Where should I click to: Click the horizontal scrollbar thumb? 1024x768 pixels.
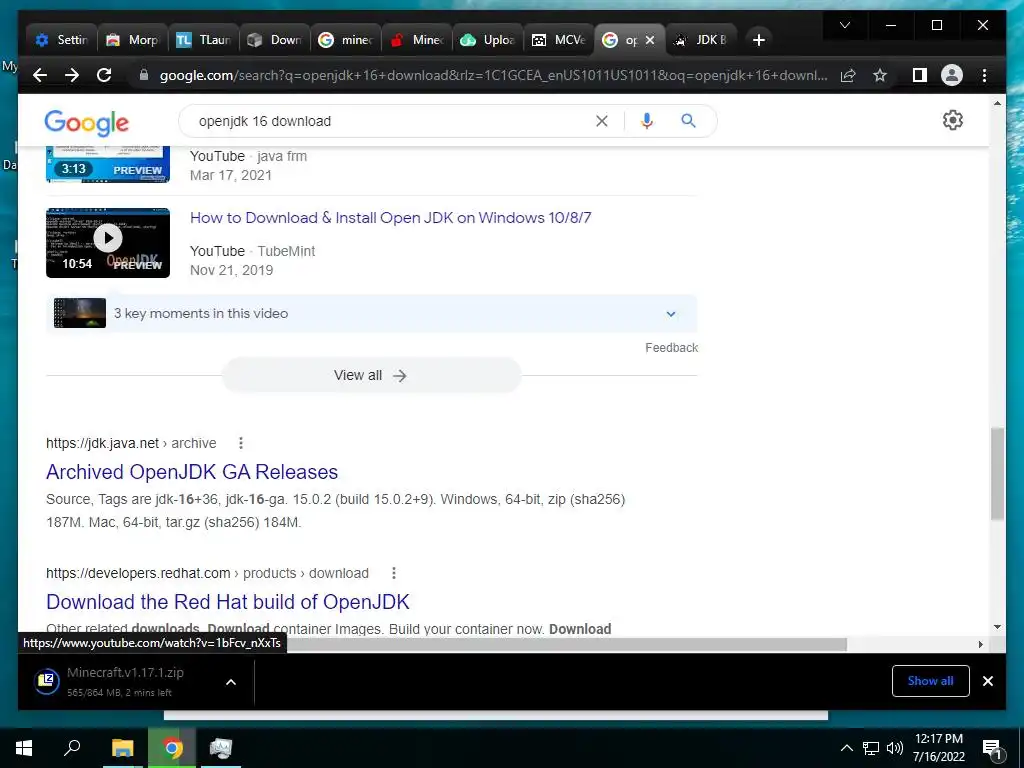567,645
